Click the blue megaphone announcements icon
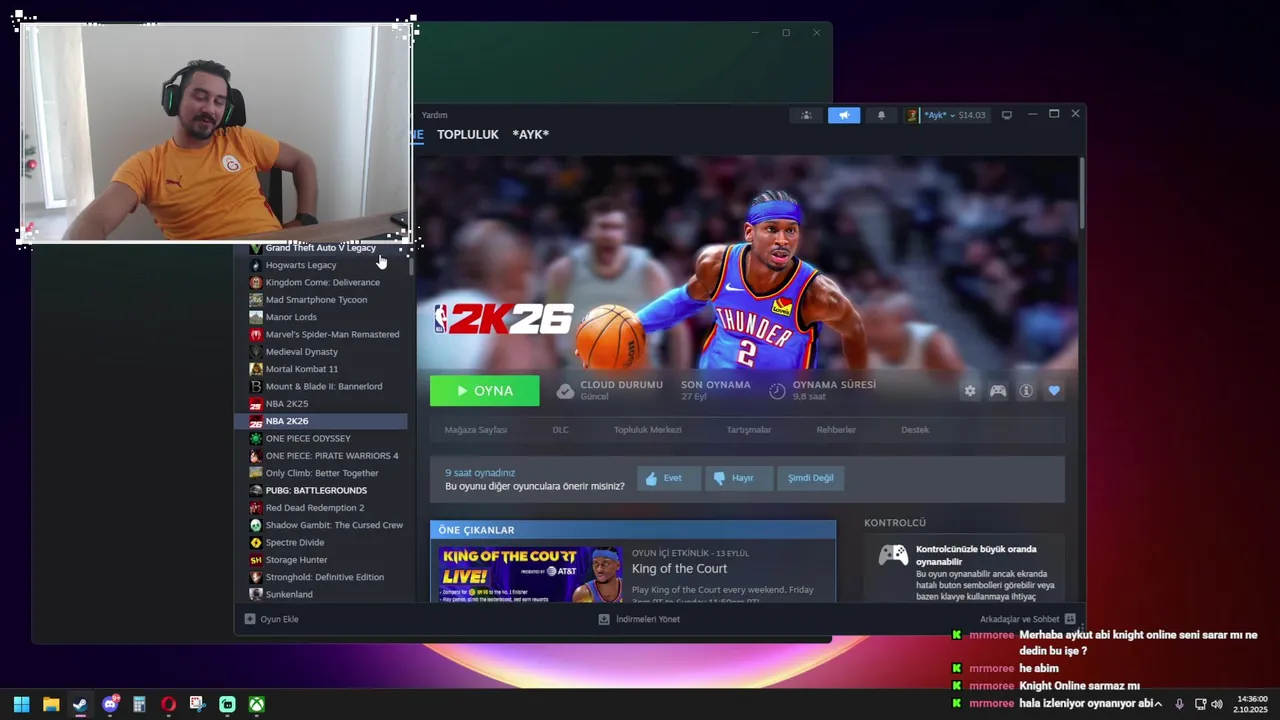 pyautogui.click(x=844, y=115)
